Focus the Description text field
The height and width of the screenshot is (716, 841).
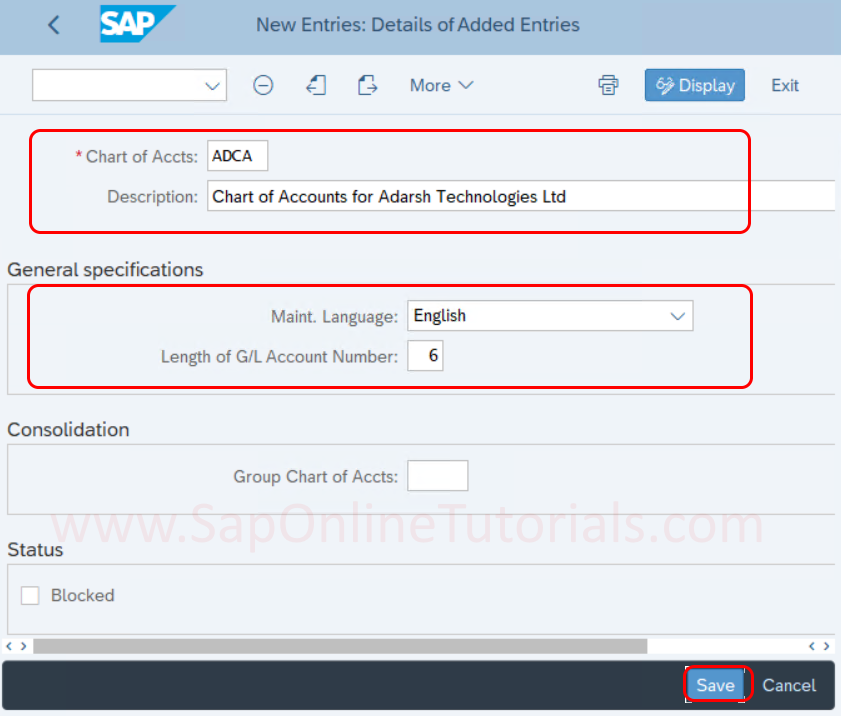[x=521, y=196]
